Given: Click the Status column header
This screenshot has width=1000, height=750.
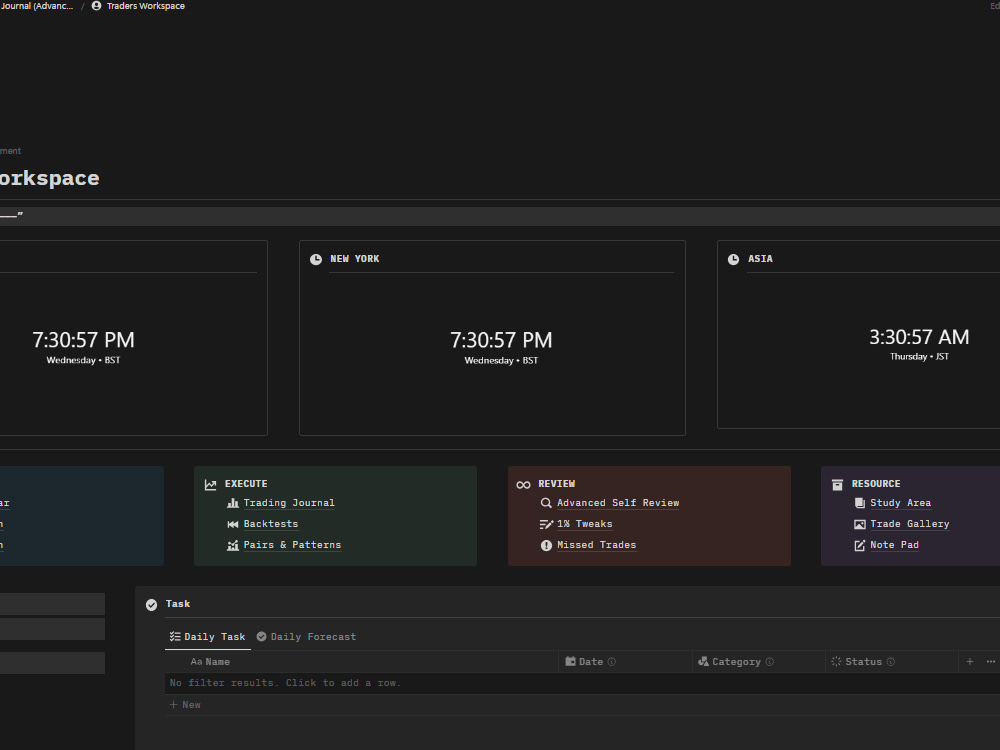Looking at the screenshot, I should (892, 662).
